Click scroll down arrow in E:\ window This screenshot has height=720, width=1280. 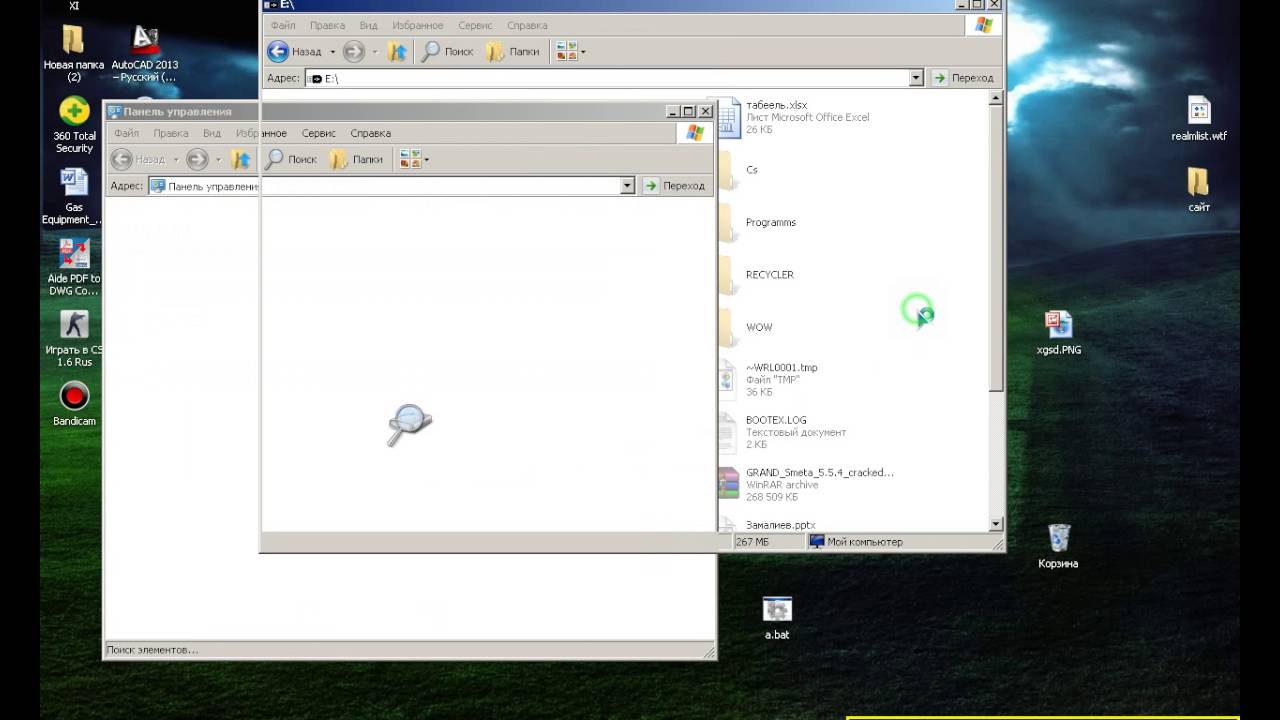click(995, 524)
